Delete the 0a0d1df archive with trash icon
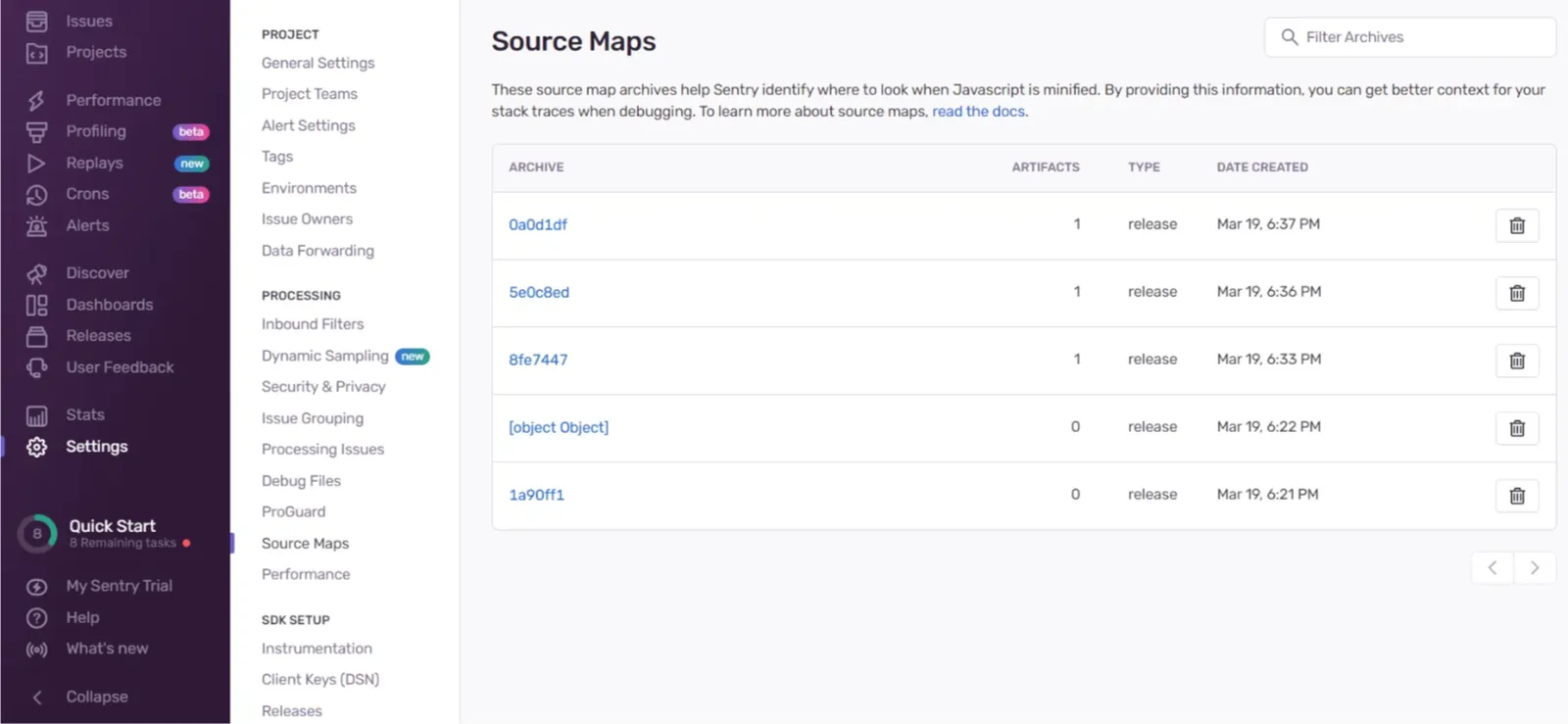Image resolution: width=1568 pixels, height=724 pixels. tap(1517, 225)
